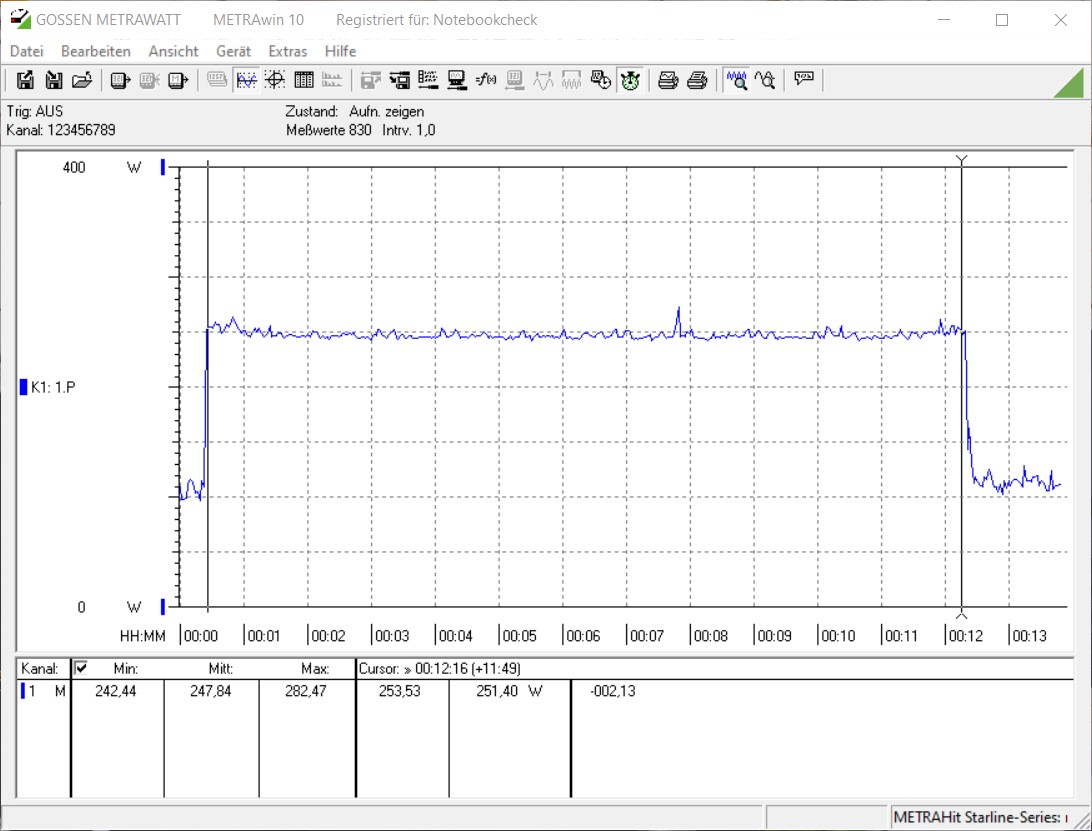Click the METRAHit Starline-Series status bar entry
The image size is (1092, 831).
coord(981,817)
